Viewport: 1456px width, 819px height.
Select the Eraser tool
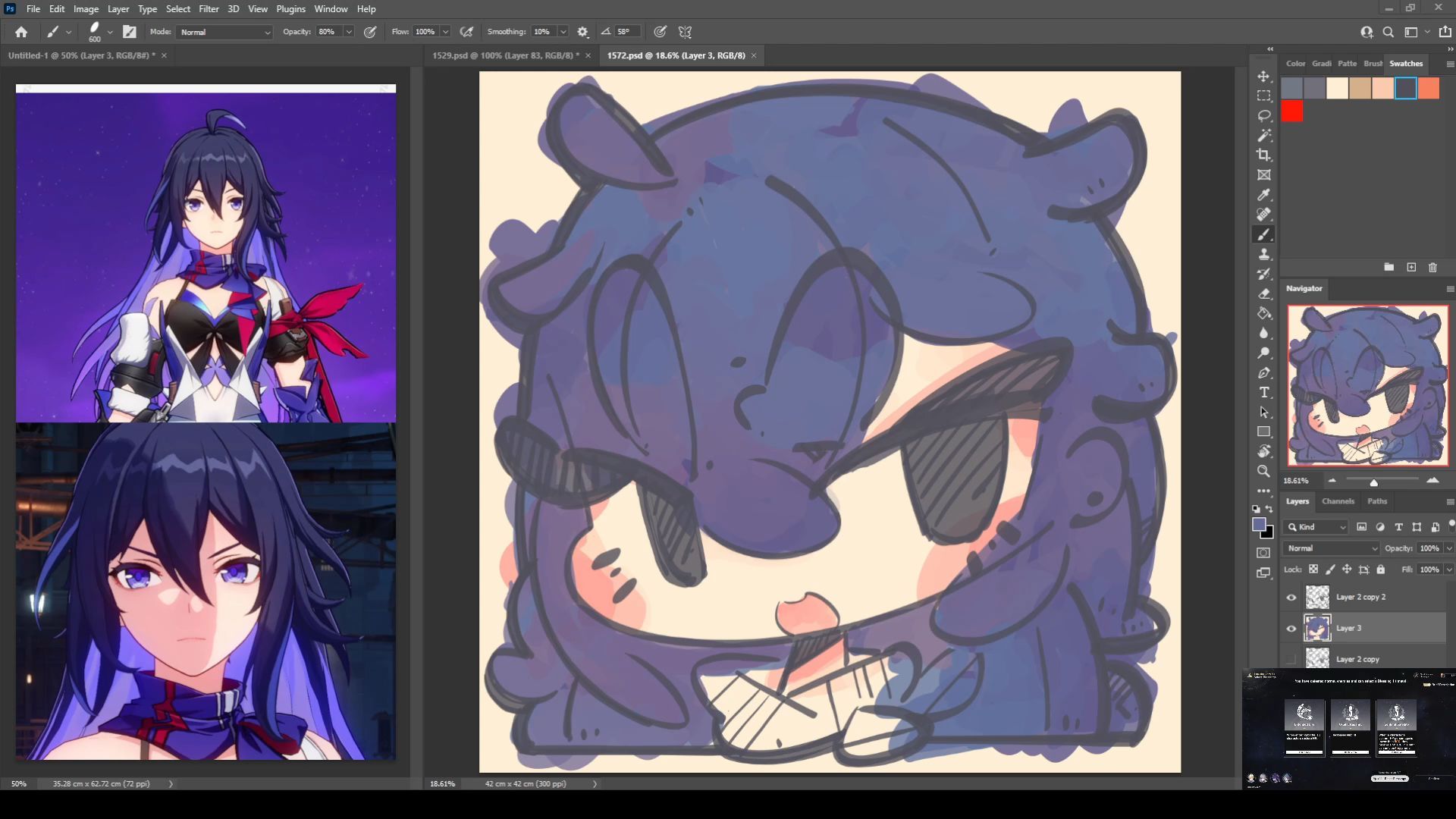(1263, 293)
